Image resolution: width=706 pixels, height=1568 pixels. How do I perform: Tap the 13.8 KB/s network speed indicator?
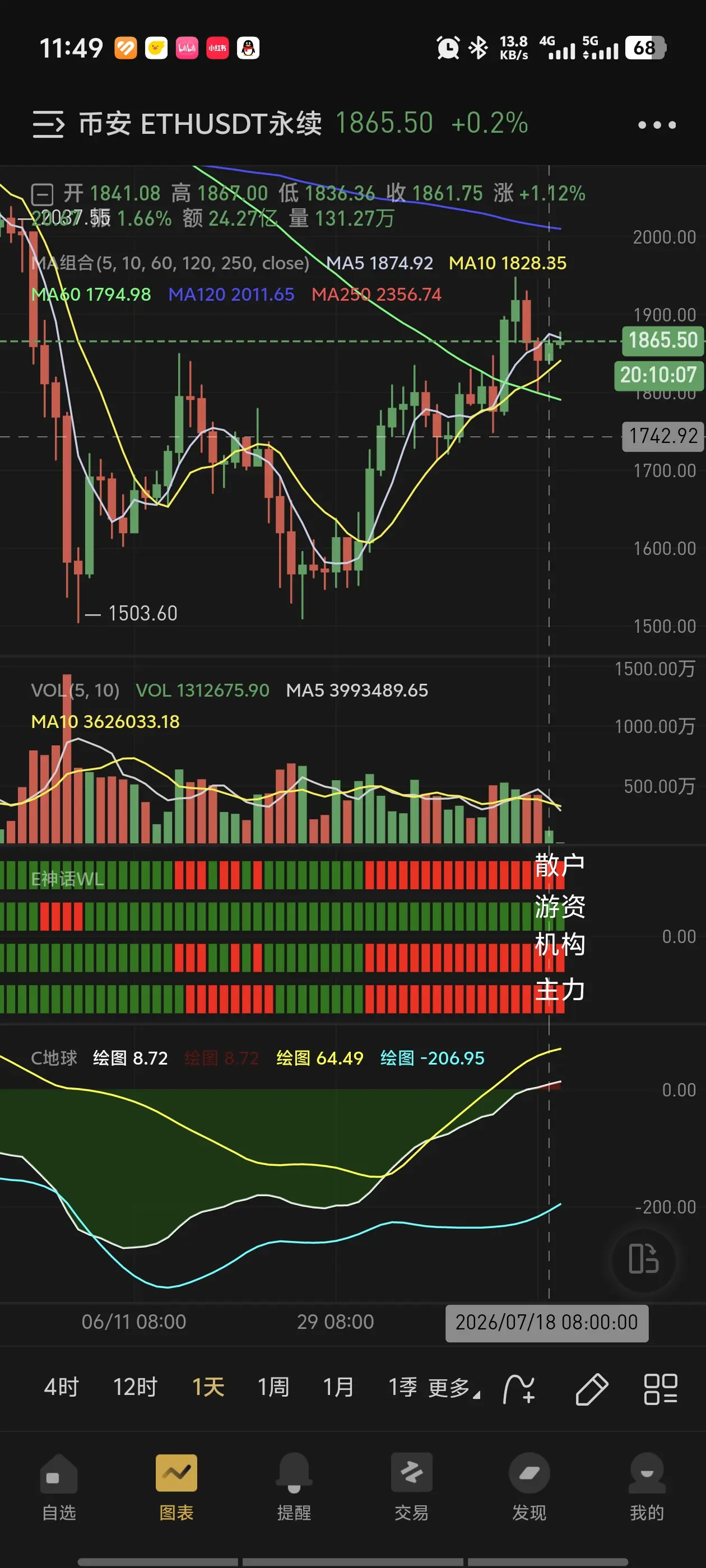[x=513, y=48]
